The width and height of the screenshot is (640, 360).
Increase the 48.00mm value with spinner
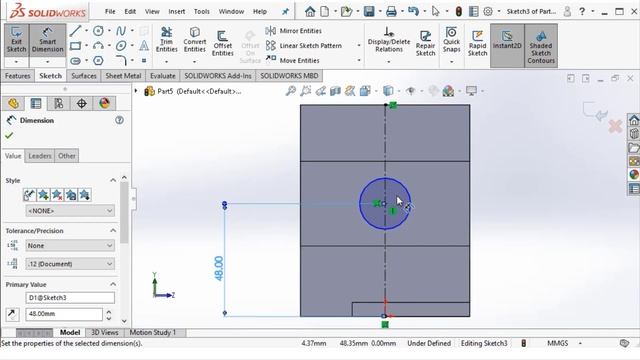(x=109, y=311)
